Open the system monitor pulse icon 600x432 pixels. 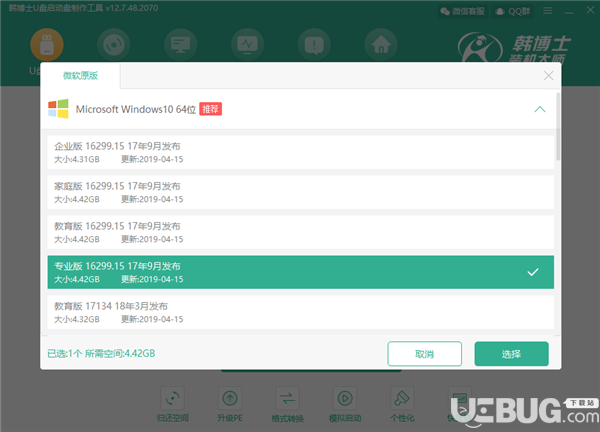coord(248,45)
